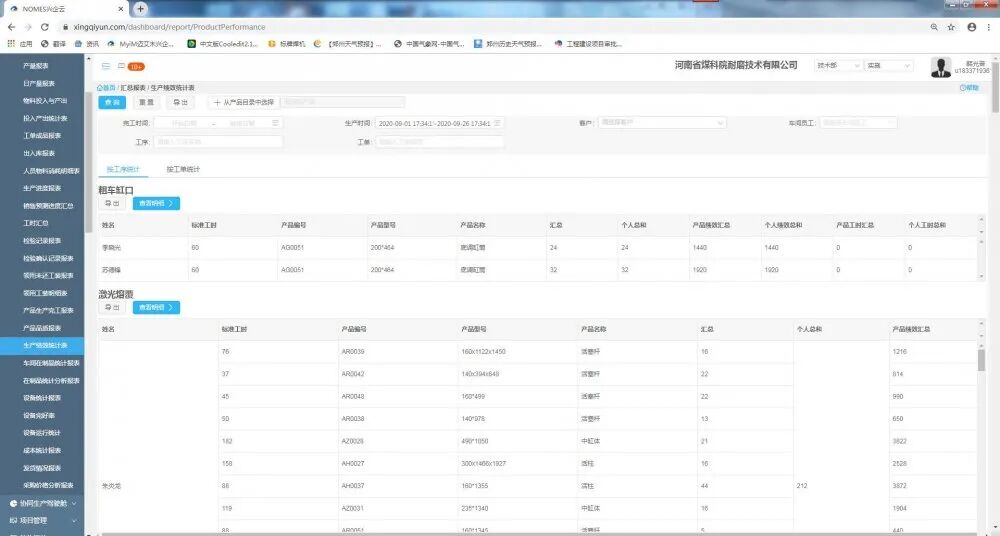View details button under 激光熔覆
The height and width of the screenshot is (536, 1000).
tap(156, 308)
